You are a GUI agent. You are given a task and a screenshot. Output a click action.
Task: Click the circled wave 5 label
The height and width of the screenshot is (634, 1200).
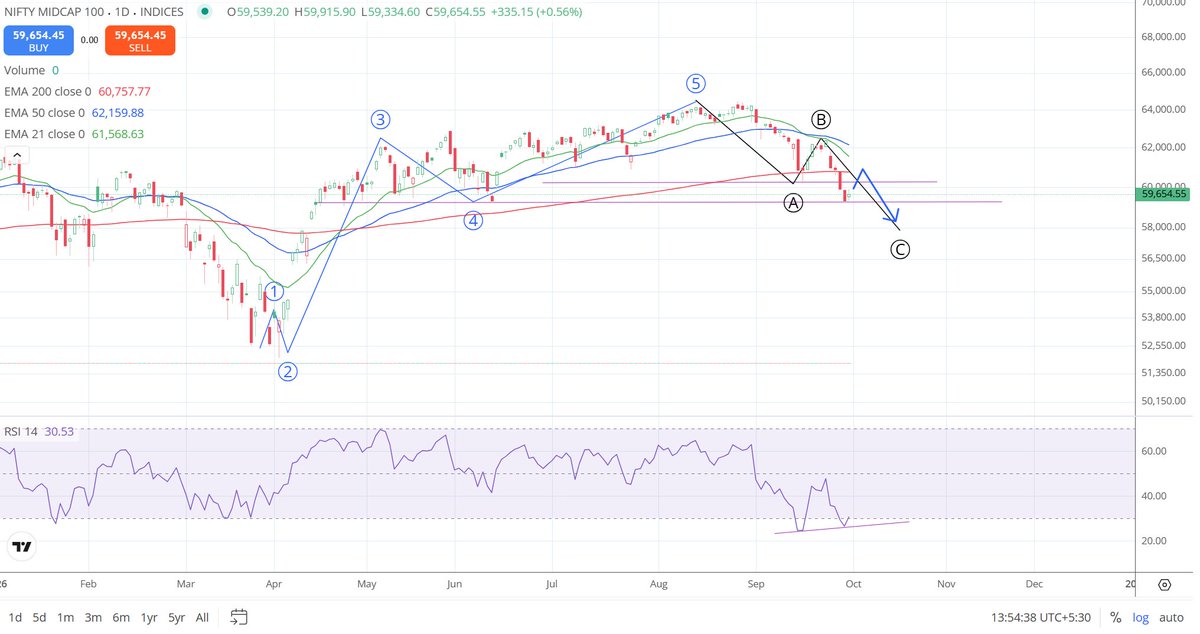696,83
